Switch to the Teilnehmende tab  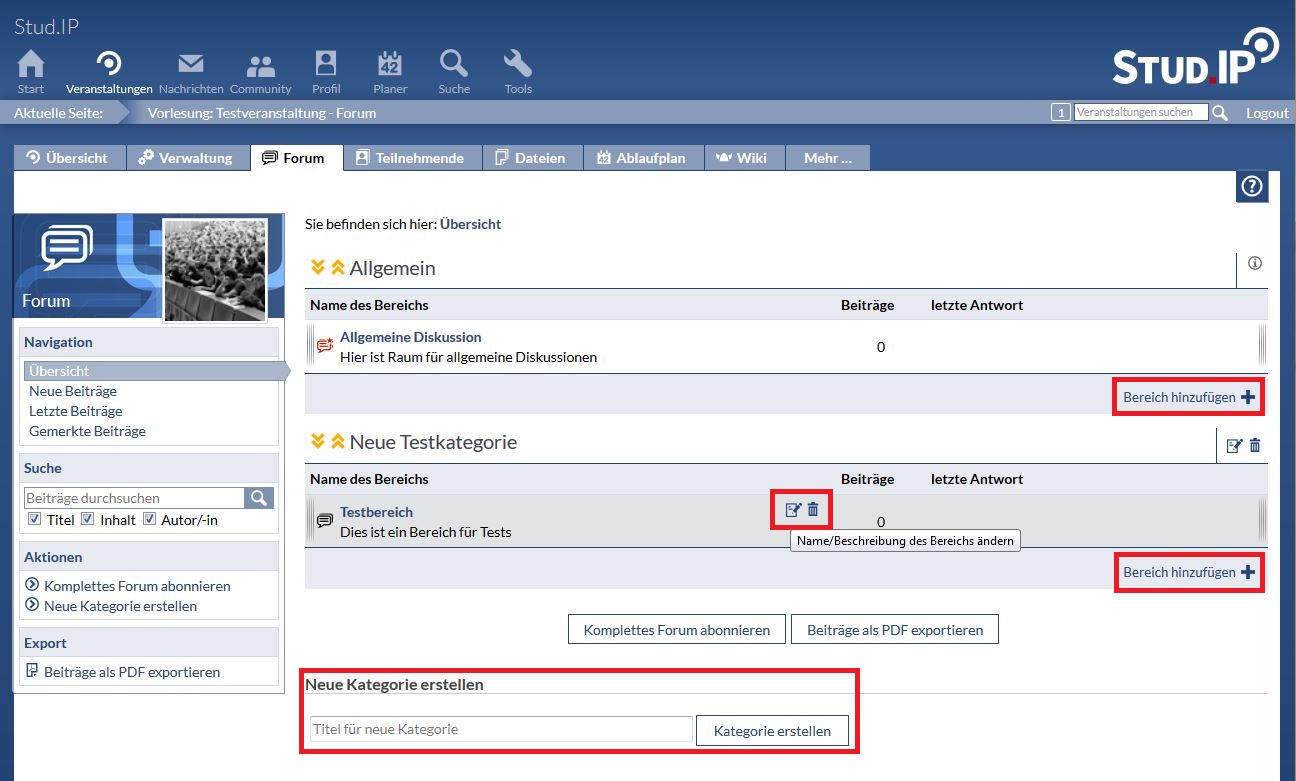point(410,158)
